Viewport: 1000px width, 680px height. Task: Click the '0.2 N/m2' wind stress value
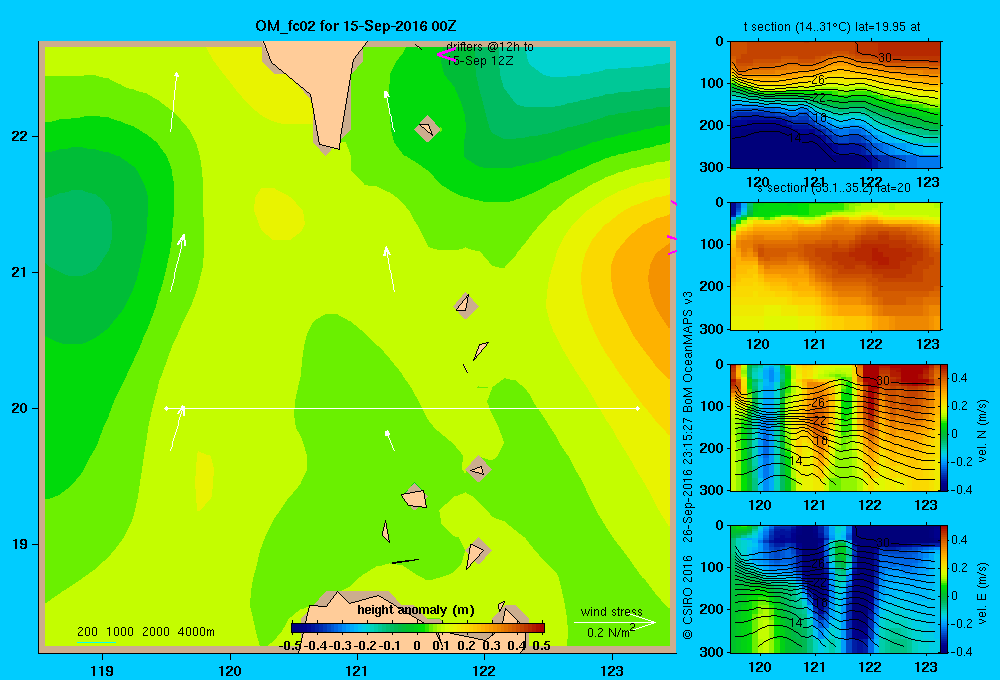tap(611, 632)
